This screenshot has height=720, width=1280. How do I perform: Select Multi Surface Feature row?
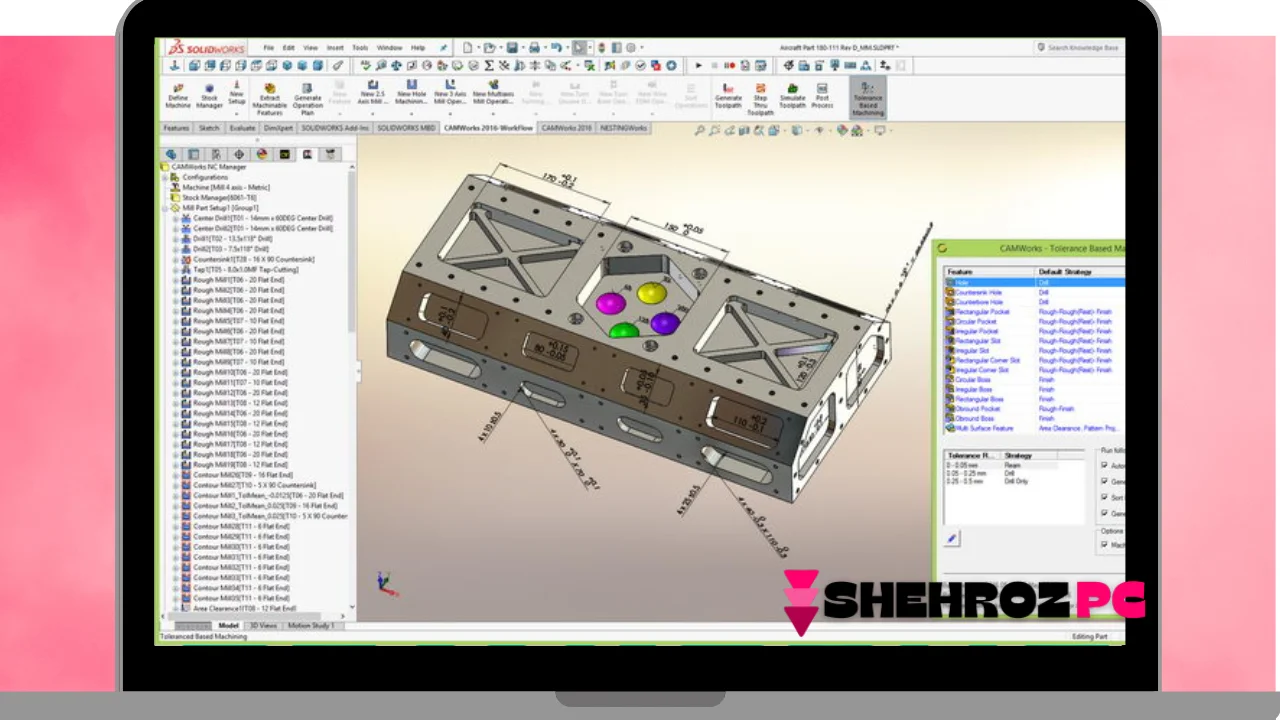point(1034,428)
